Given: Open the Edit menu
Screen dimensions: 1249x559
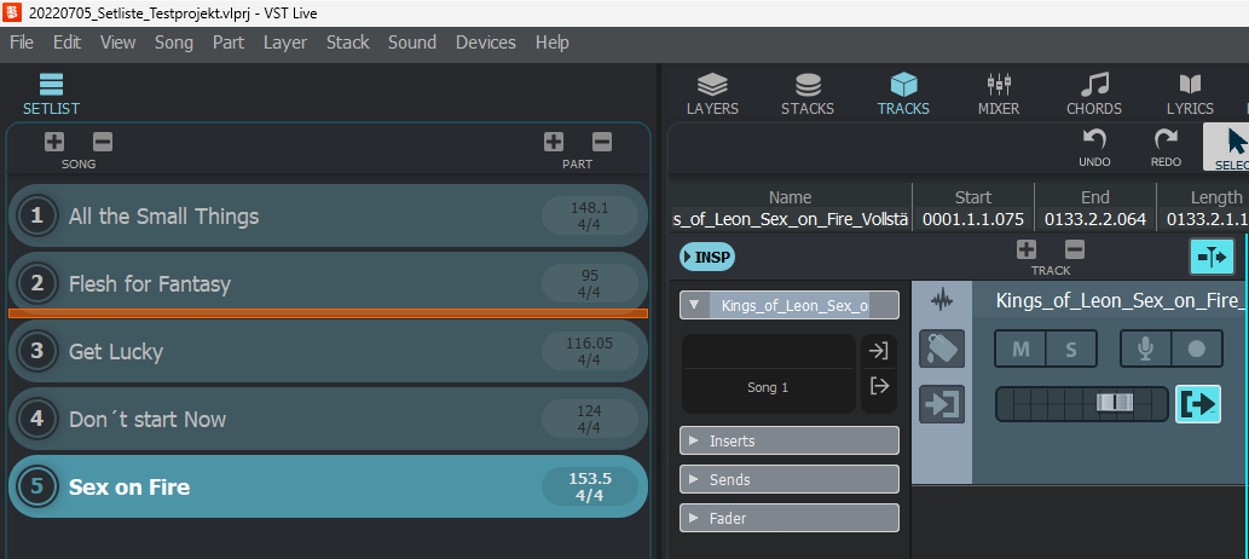Looking at the screenshot, I should [67, 42].
